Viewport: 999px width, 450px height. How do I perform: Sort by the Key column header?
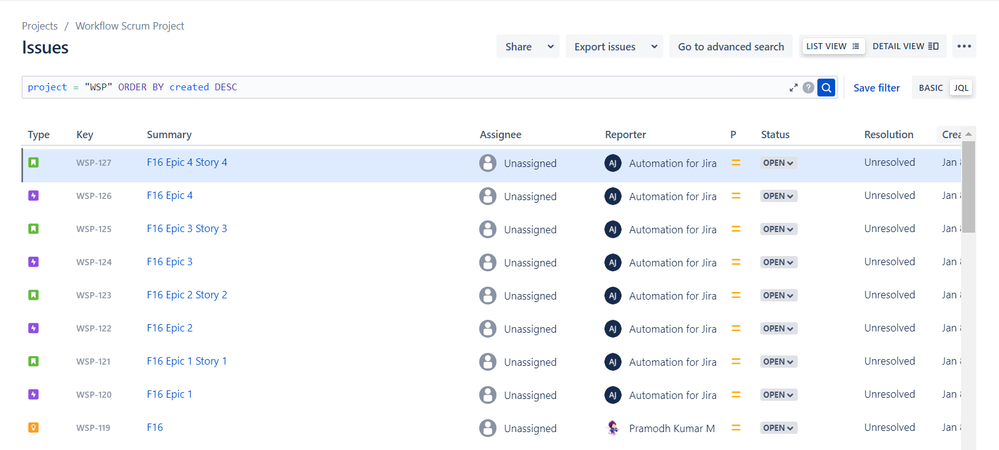pos(84,134)
